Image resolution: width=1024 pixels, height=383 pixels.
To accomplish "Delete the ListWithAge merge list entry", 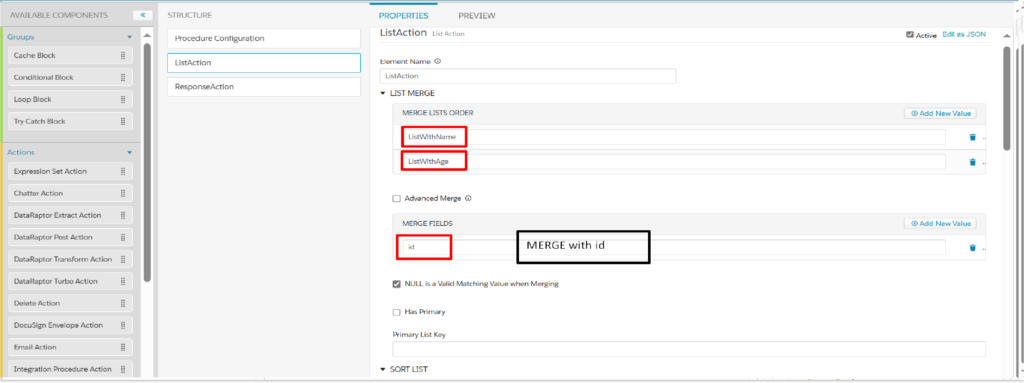I will click(972, 162).
